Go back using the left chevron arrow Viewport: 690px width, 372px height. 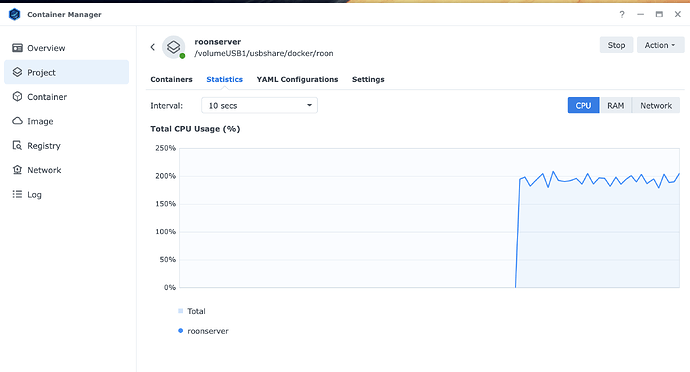point(153,47)
